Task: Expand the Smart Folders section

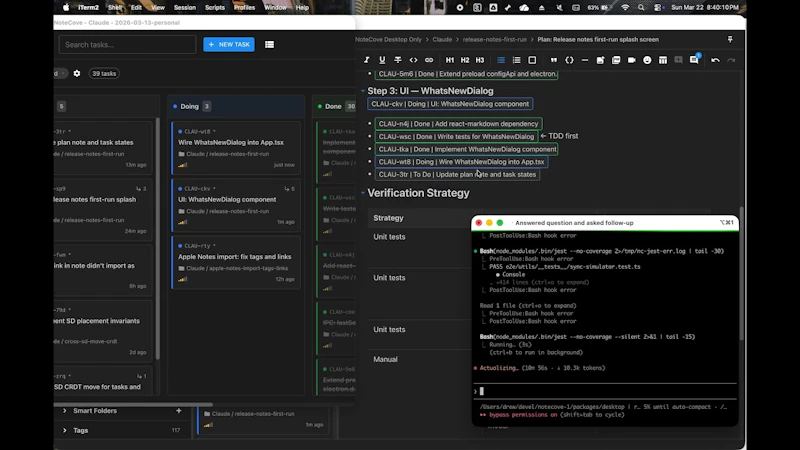Action: [x=64, y=411]
